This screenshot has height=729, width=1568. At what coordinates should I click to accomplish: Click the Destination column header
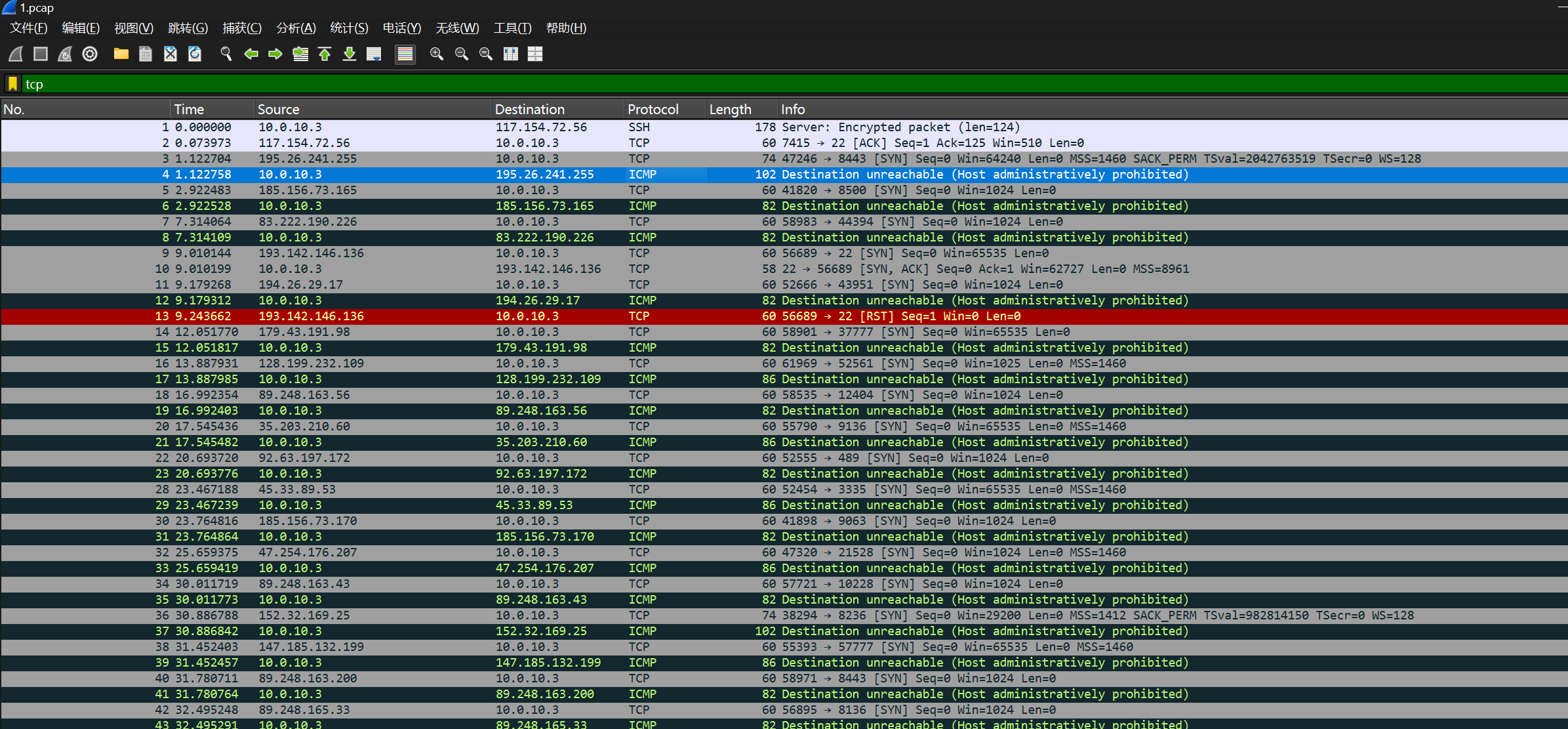pos(529,110)
